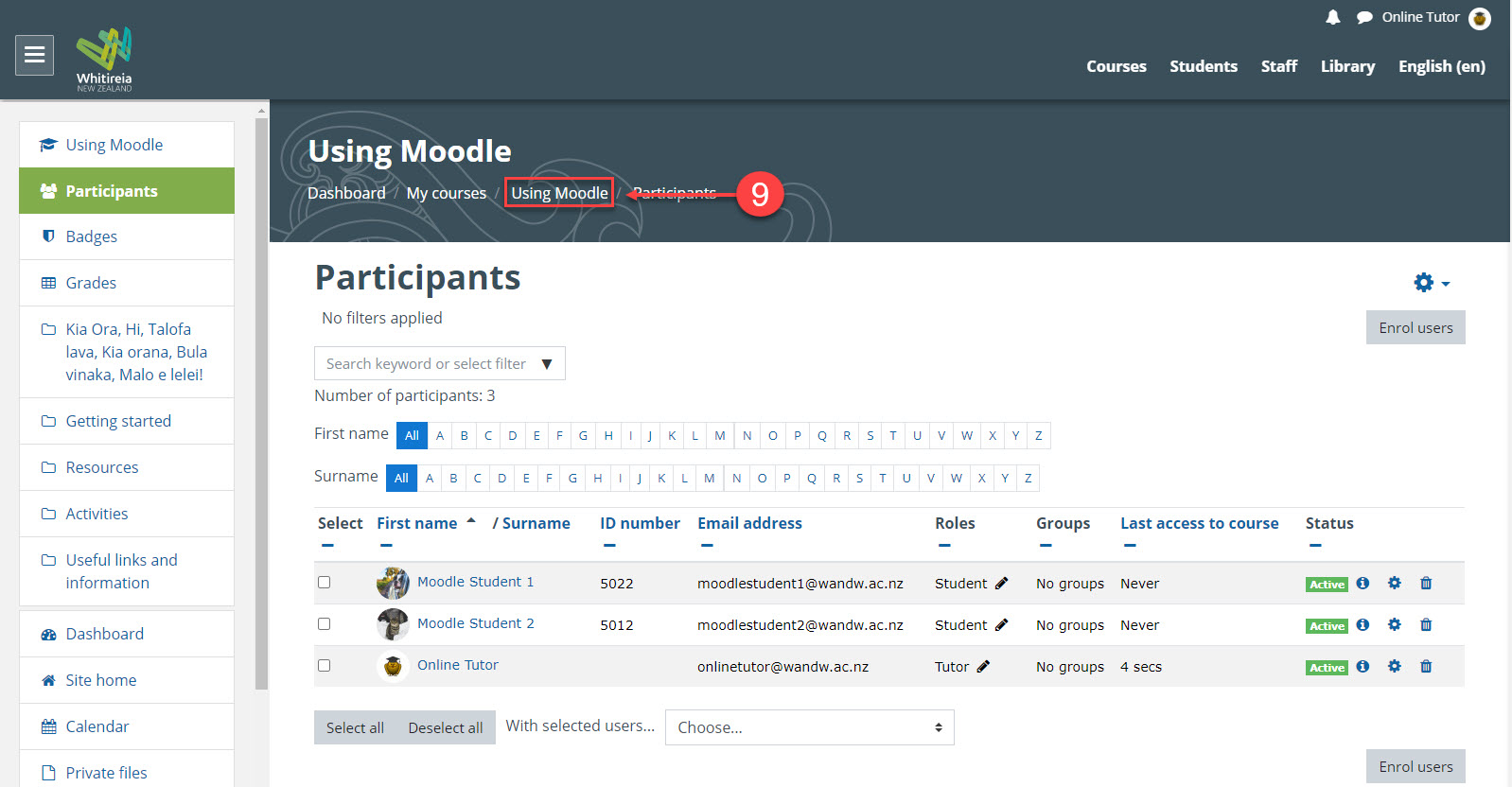Image resolution: width=1512 pixels, height=787 pixels.
Task: Open Courses menu in top navigation
Action: pos(1116,66)
